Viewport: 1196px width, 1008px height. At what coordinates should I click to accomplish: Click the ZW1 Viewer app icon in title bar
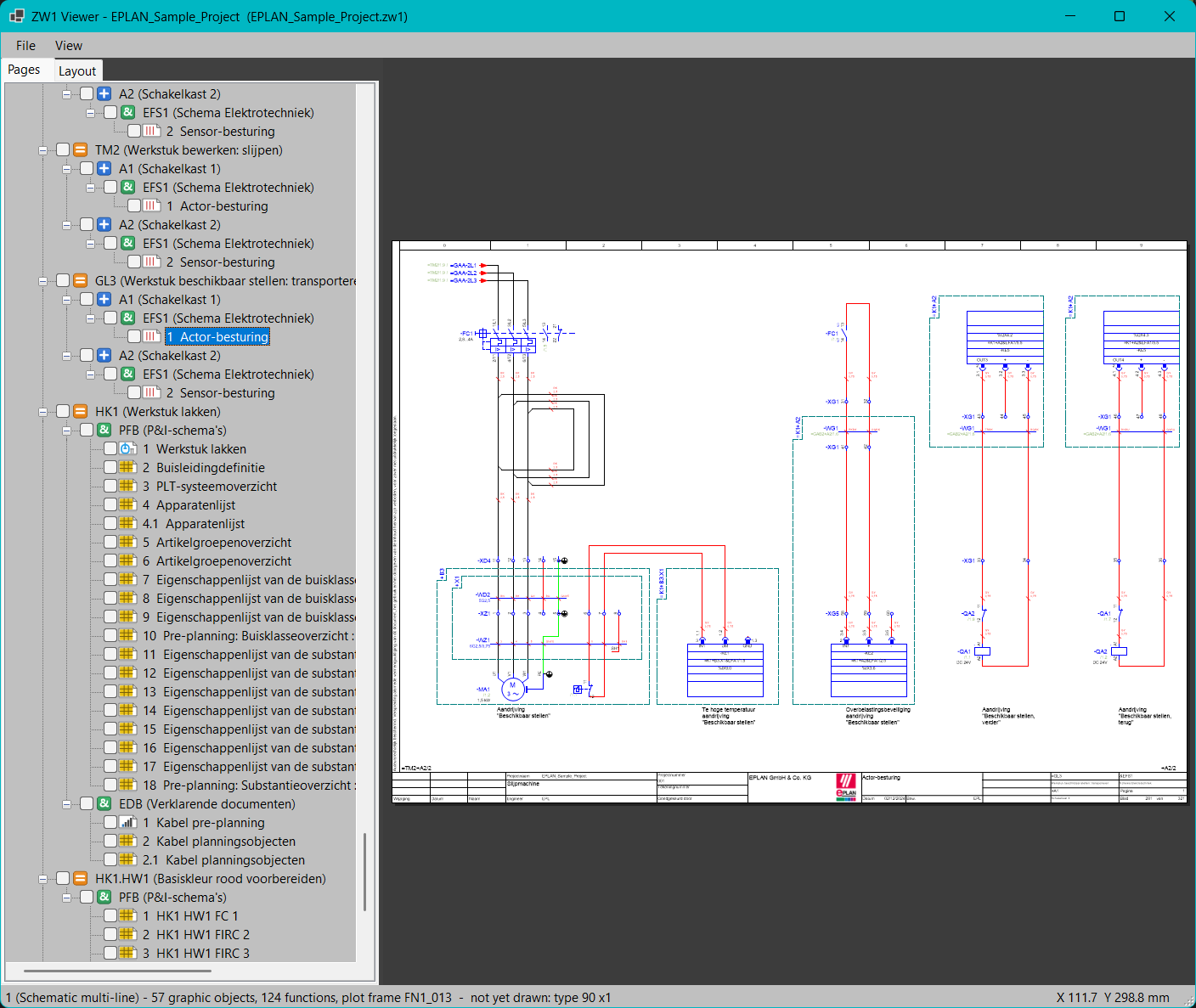click(x=16, y=16)
